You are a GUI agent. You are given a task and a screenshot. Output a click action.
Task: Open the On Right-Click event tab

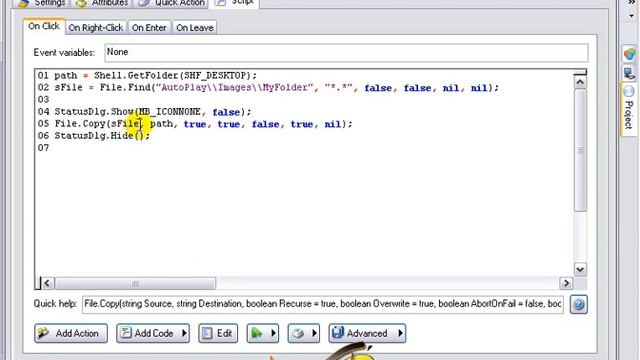96,28
